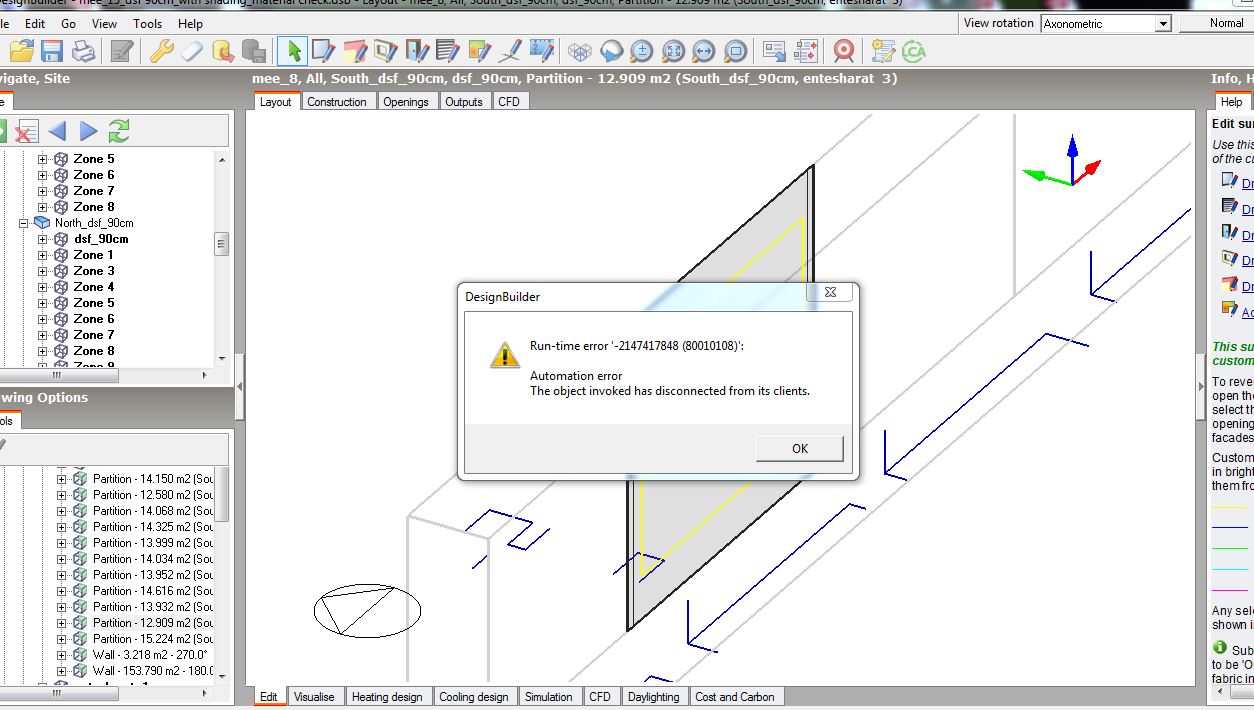Viewport: 1254px width, 710px height.
Task: Open the View menu
Action: coord(104,23)
